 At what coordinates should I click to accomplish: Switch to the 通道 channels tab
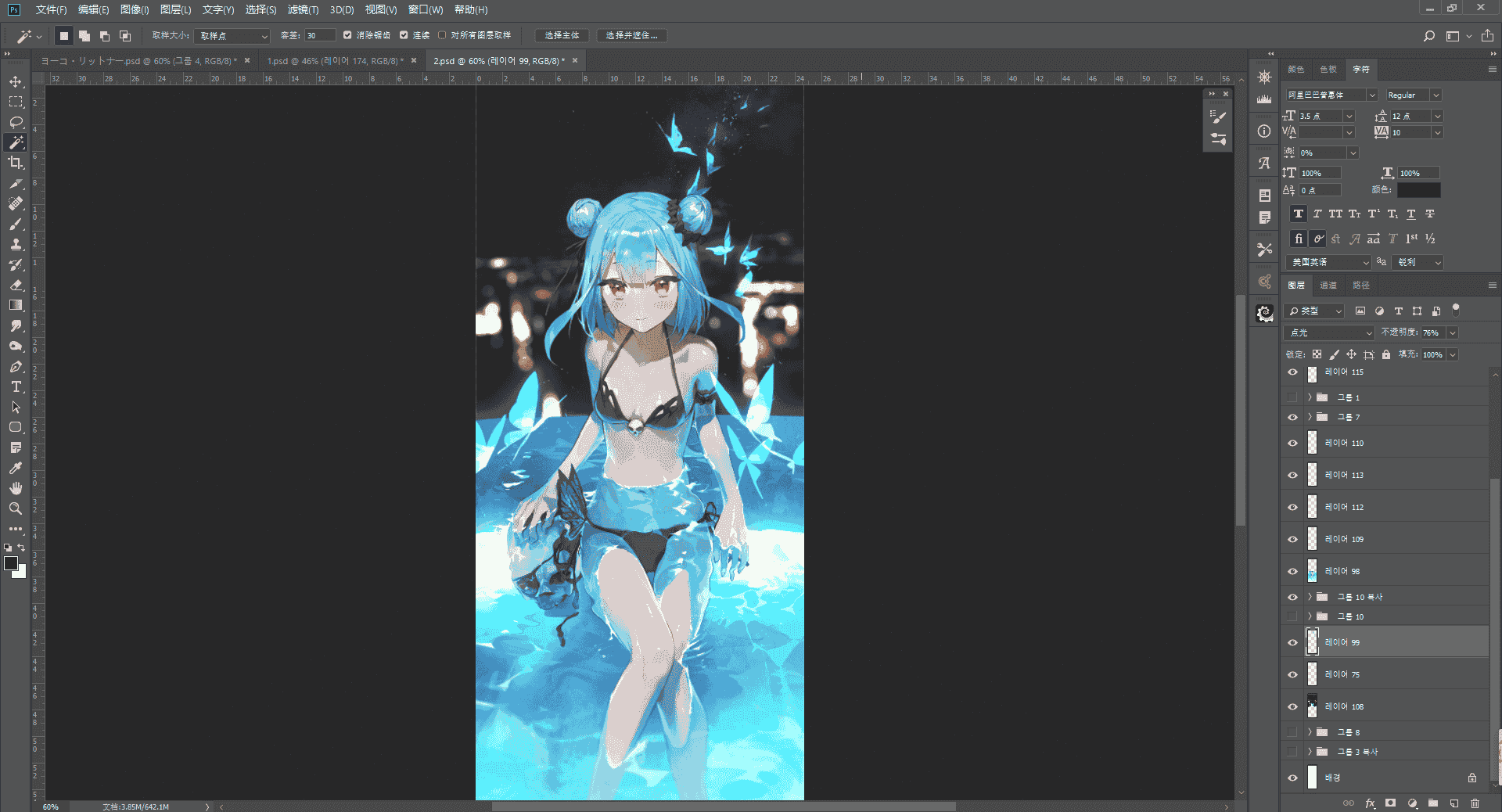click(1328, 286)
